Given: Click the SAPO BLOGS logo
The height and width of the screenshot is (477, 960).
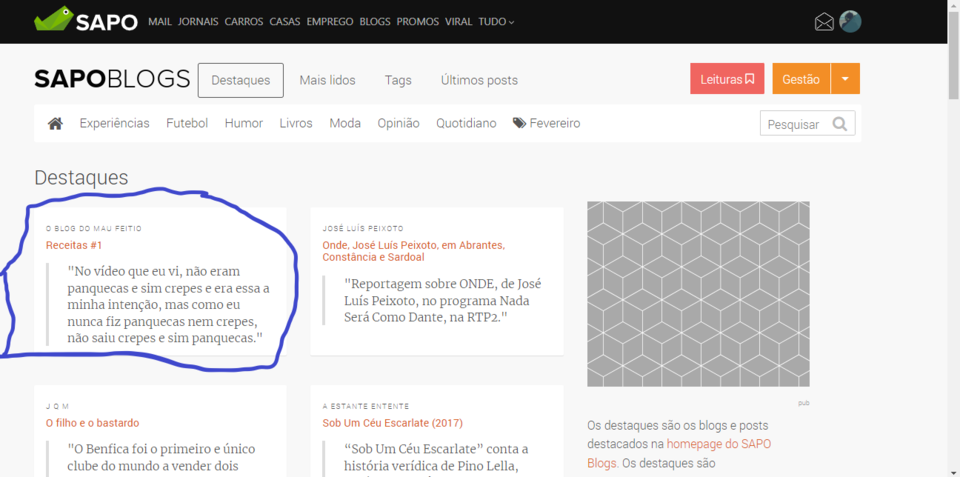Looking at the screenshot, I should [x=112, y=80].
